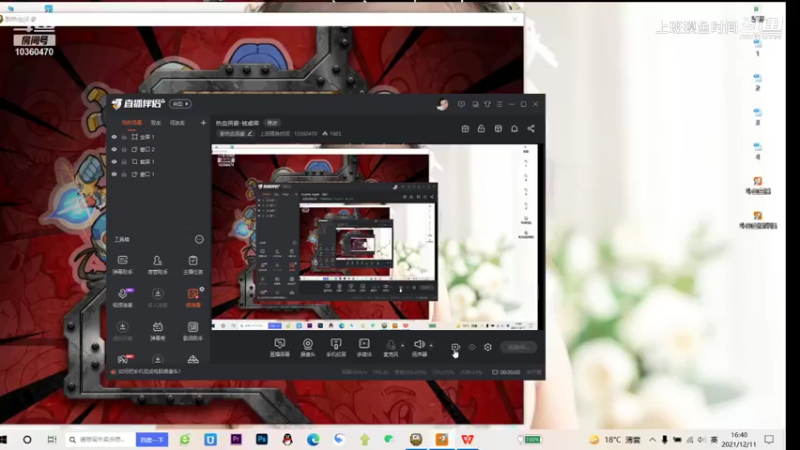Open Photoshop from the Windows taskbar
The image size is (800, 450).
click(262, 439)
